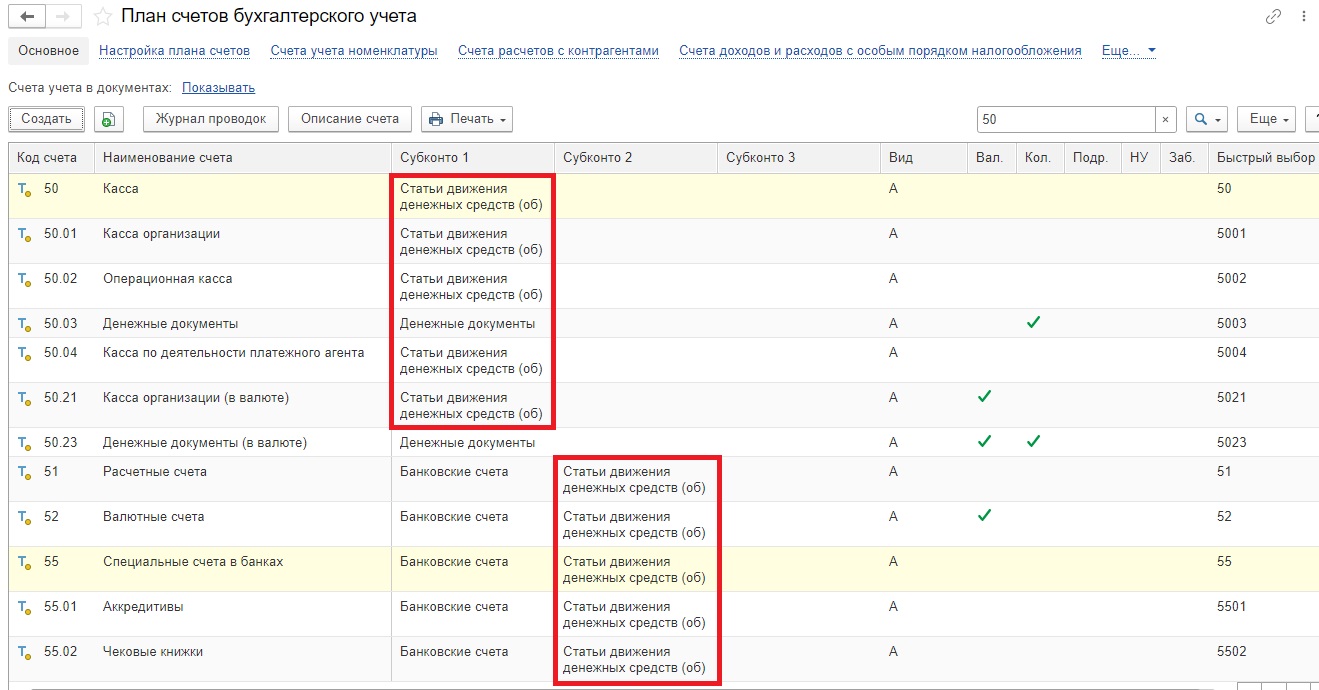
Task: Sort by the Наименование счета column header
Action: click(x=243, y=158)
